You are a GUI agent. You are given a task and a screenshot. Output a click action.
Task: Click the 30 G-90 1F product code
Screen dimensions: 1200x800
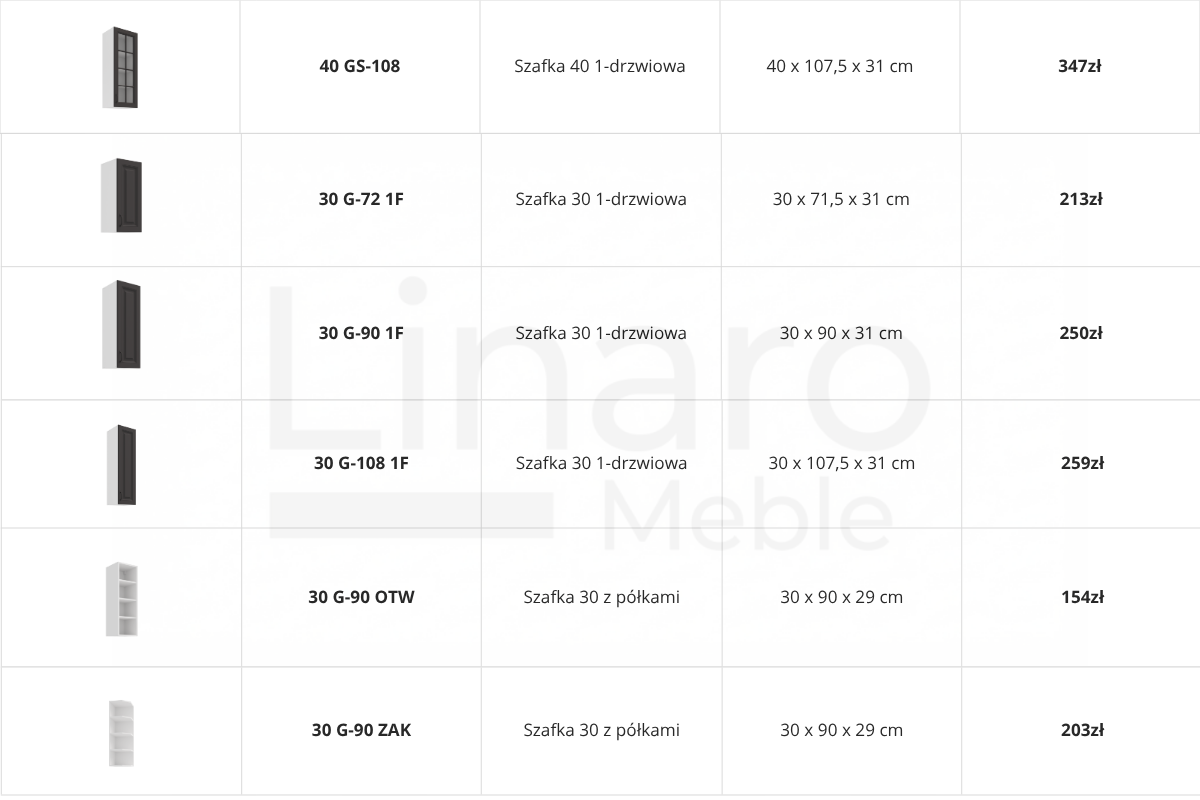tap(361, 333)
